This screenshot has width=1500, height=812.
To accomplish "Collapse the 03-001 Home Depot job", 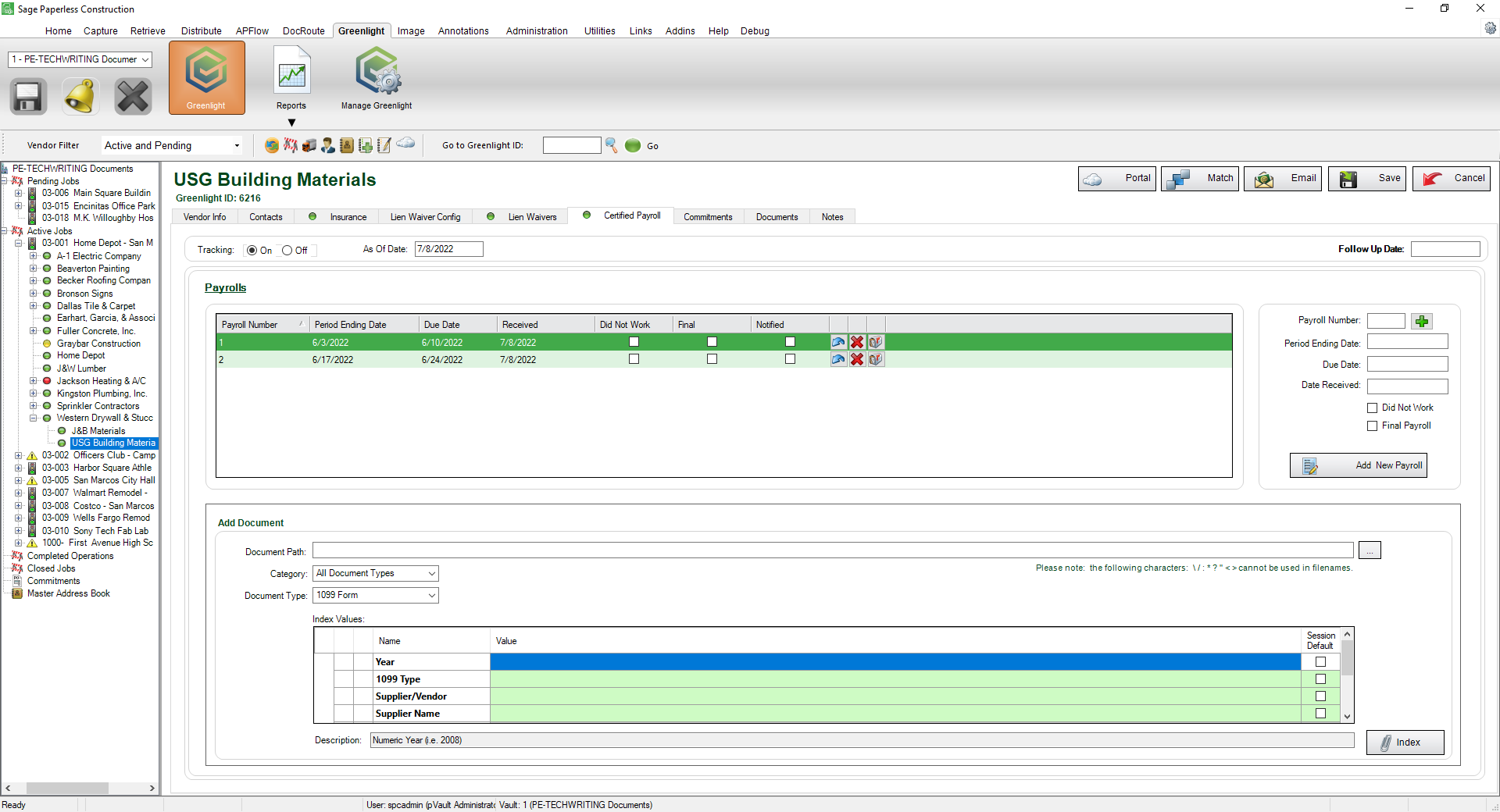I will [19, 244].
